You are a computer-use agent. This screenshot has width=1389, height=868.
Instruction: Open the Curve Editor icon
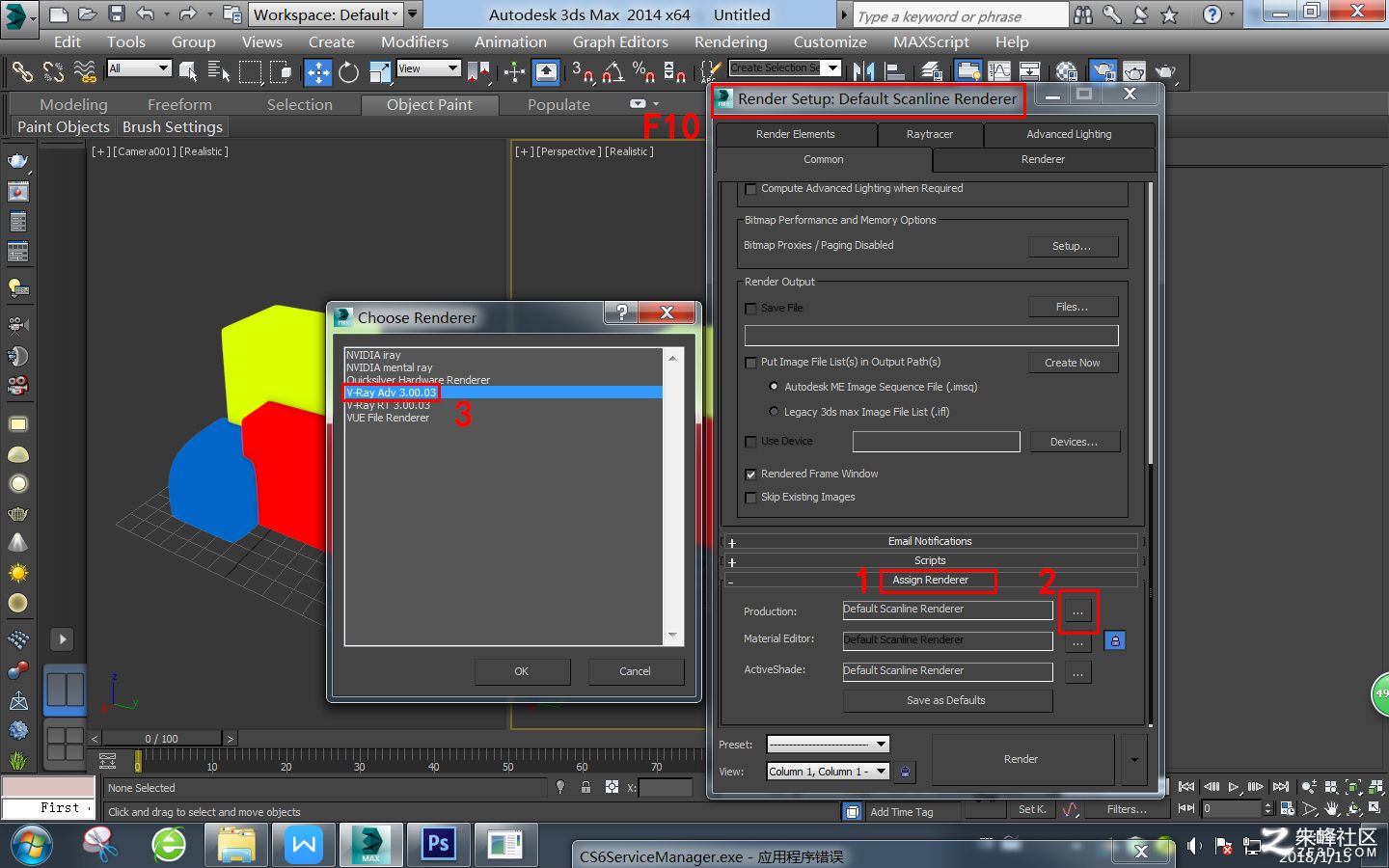click(x=1000, y=71)
